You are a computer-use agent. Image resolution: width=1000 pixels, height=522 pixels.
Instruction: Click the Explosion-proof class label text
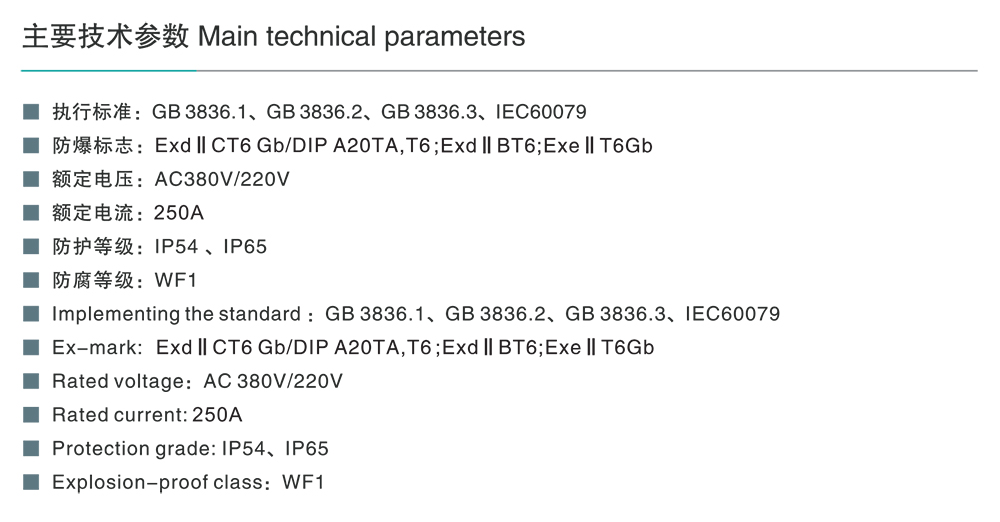click(x=157, y=482)
